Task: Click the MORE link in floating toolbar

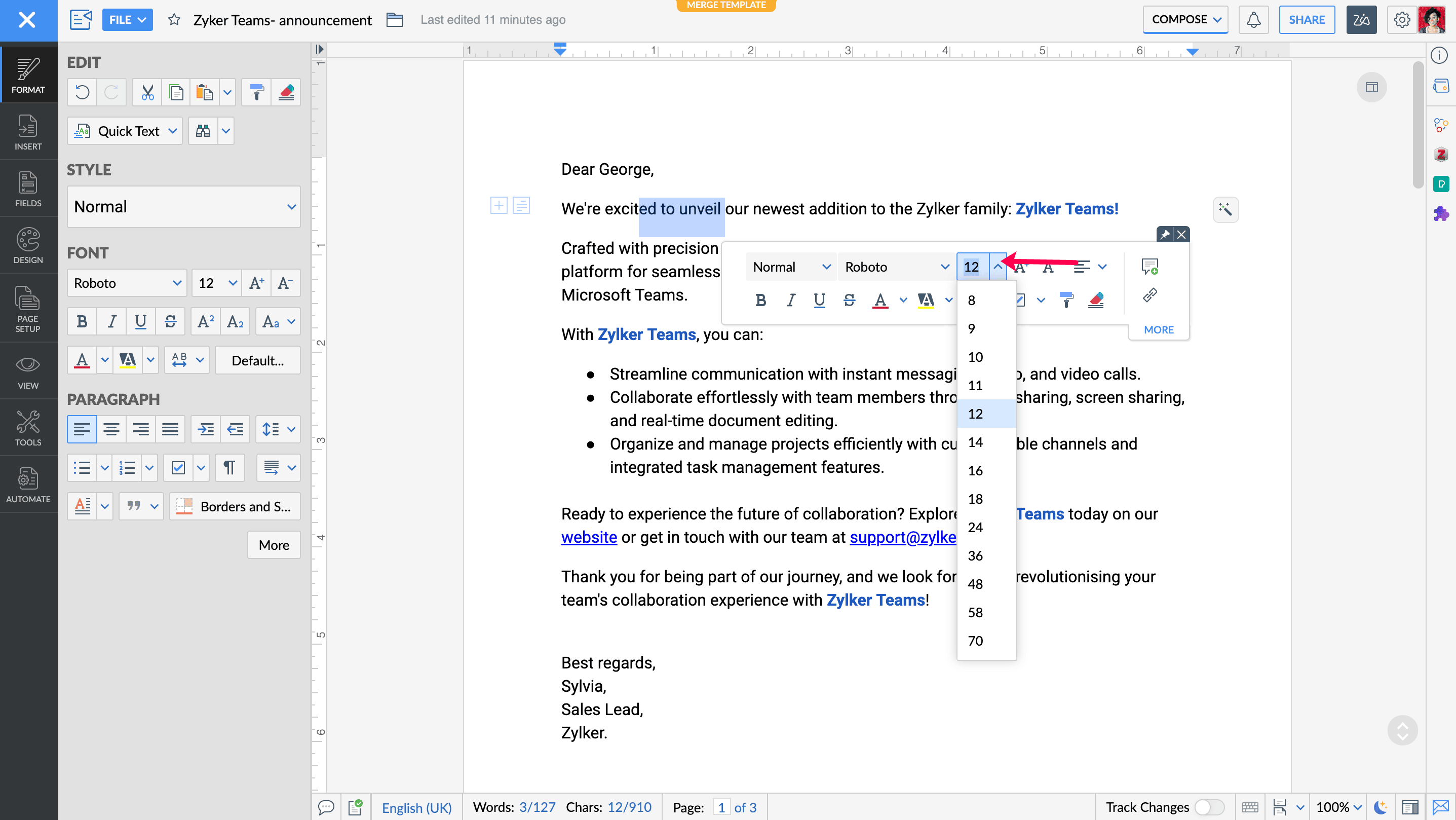Action: click(1158, 330)
